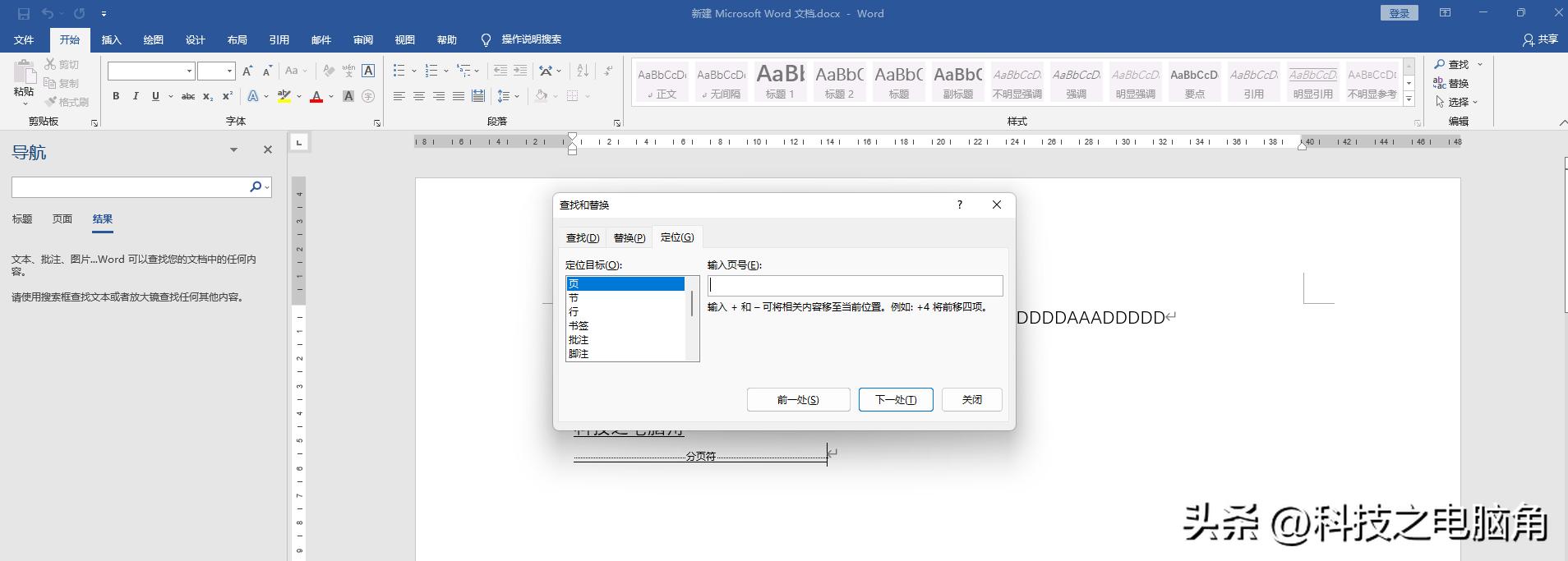Decrease the paragraph indent
1568x561 pixels.
(x=500, y=71)
